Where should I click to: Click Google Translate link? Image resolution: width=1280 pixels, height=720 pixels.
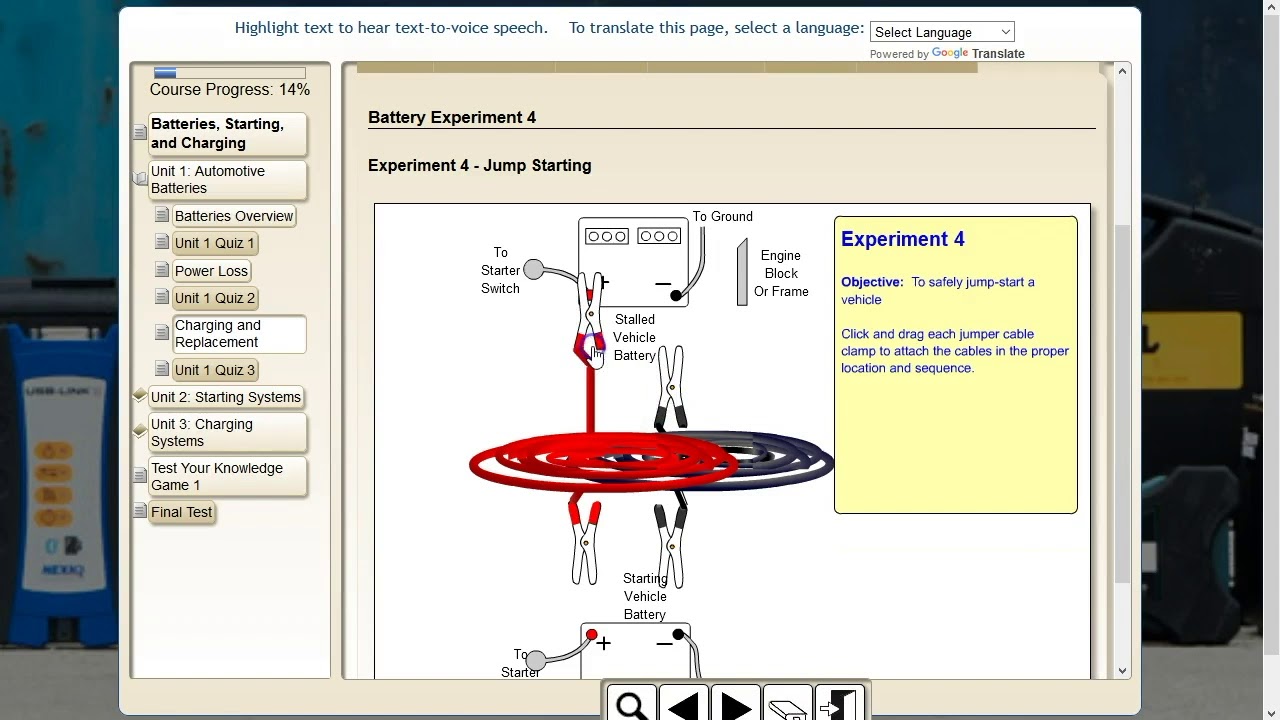point(978,54)
